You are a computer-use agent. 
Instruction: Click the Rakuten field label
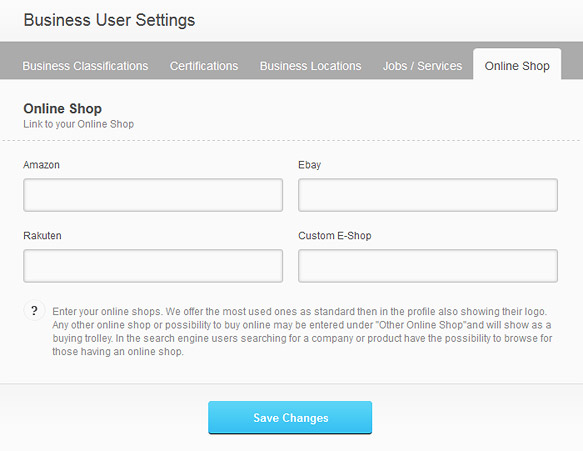[42, 235]
